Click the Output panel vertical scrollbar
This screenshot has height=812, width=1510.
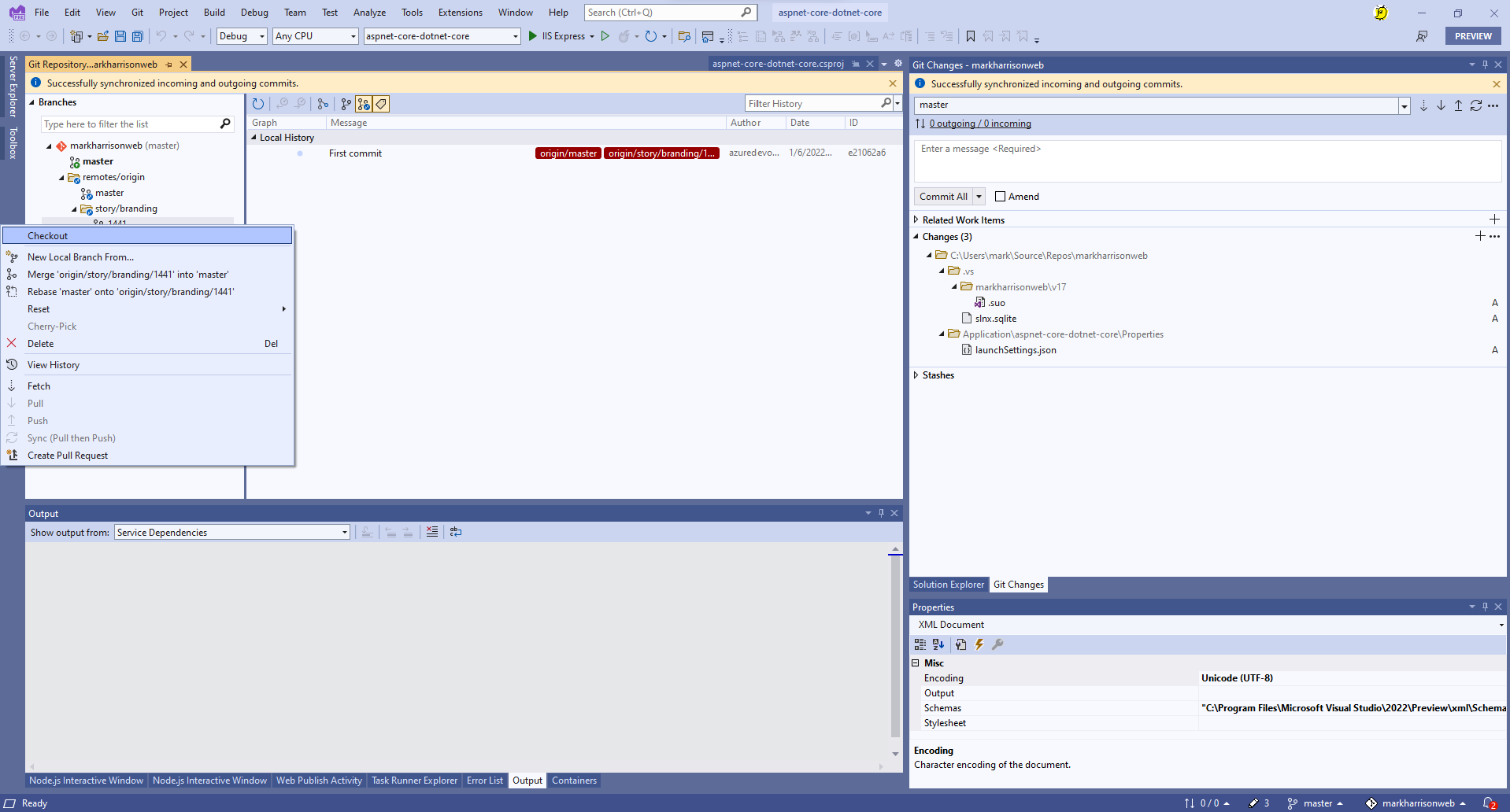pos(895,645)
